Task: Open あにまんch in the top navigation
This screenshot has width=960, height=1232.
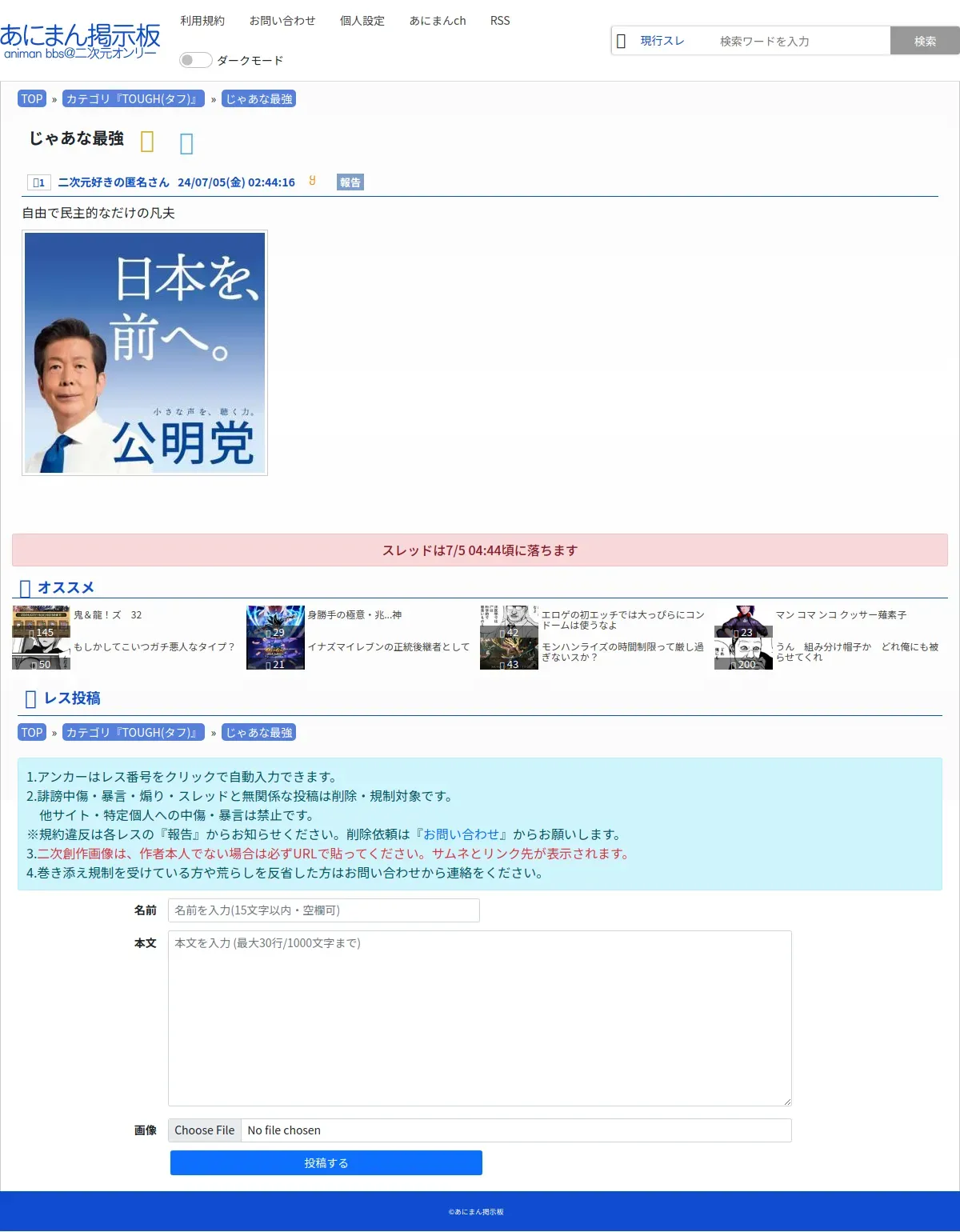Action: [438, 21]
